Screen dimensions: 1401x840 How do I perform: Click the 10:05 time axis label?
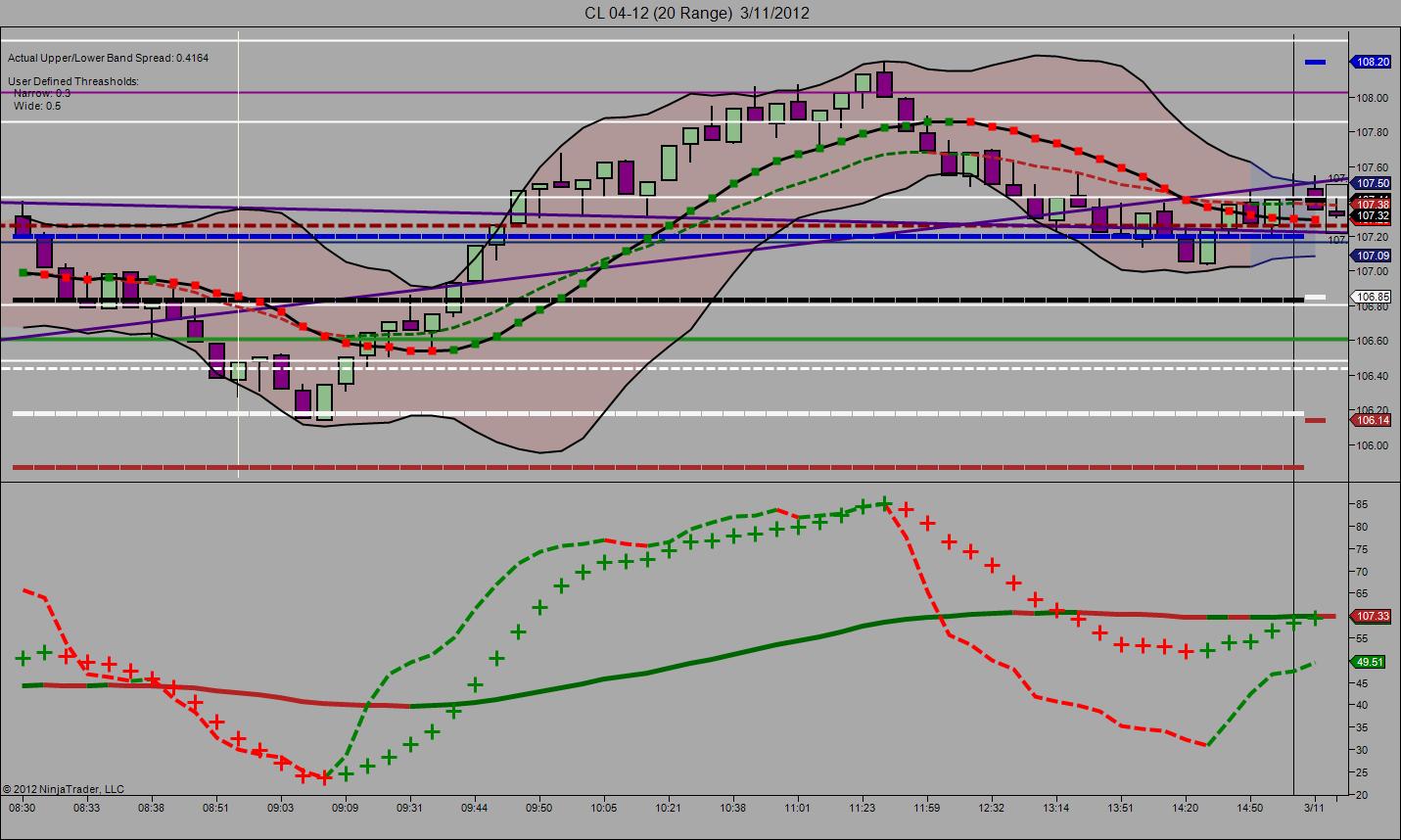point(604,809)
